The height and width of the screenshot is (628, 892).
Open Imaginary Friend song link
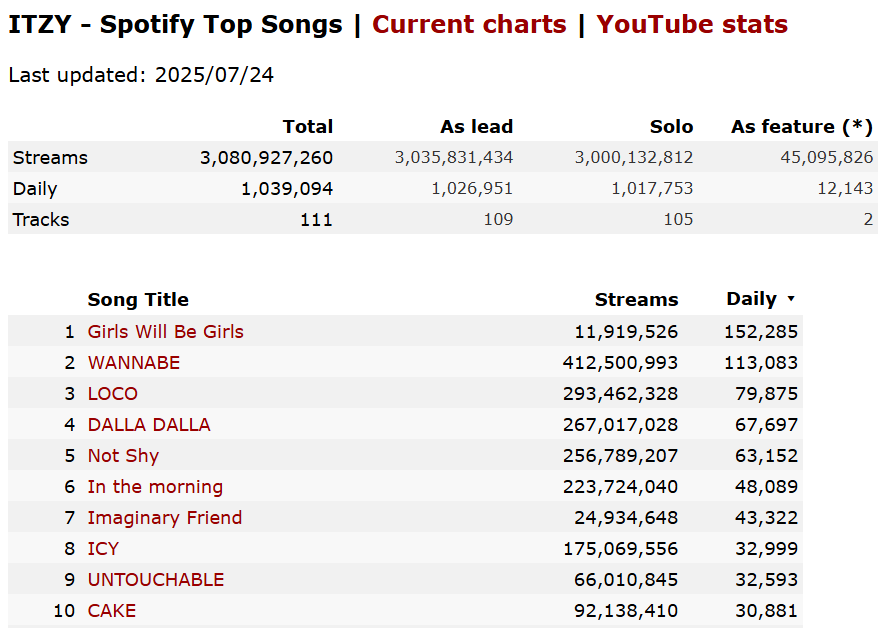click(165, 518)
